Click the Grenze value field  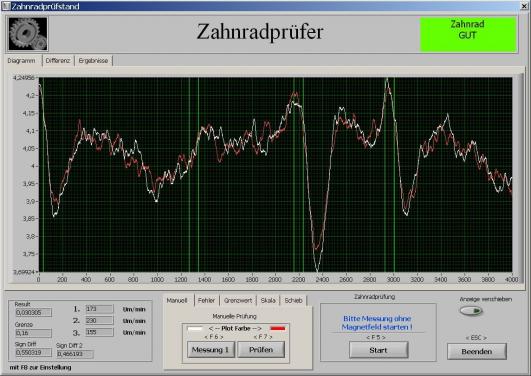[33, 333]
